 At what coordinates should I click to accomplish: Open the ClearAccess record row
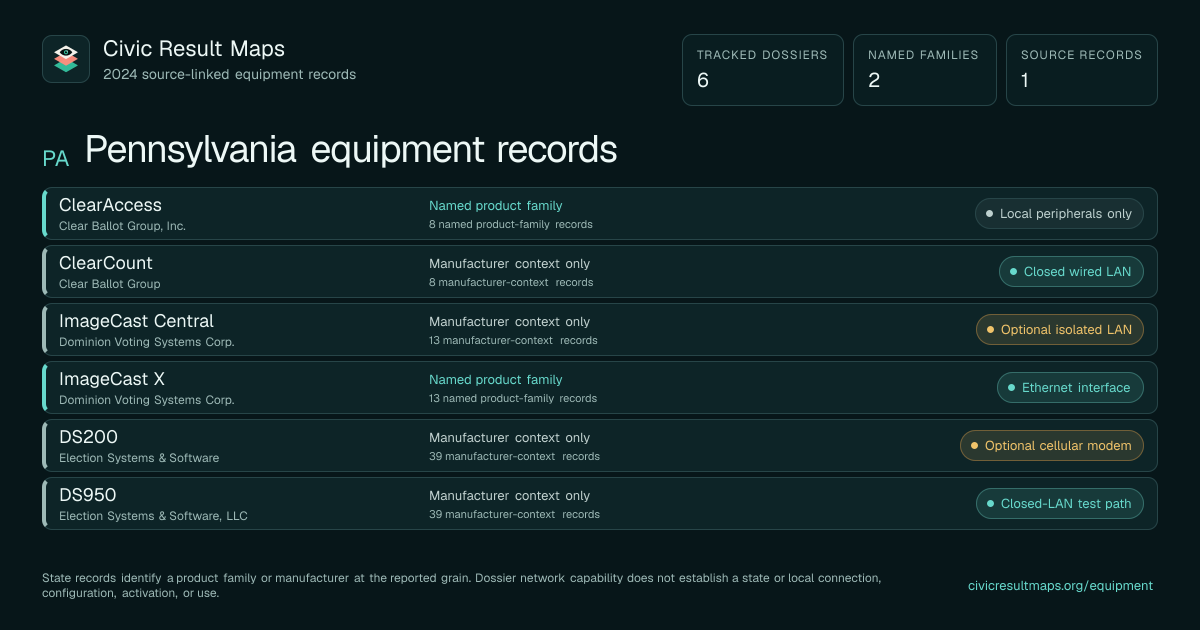[x=600, y=213]
